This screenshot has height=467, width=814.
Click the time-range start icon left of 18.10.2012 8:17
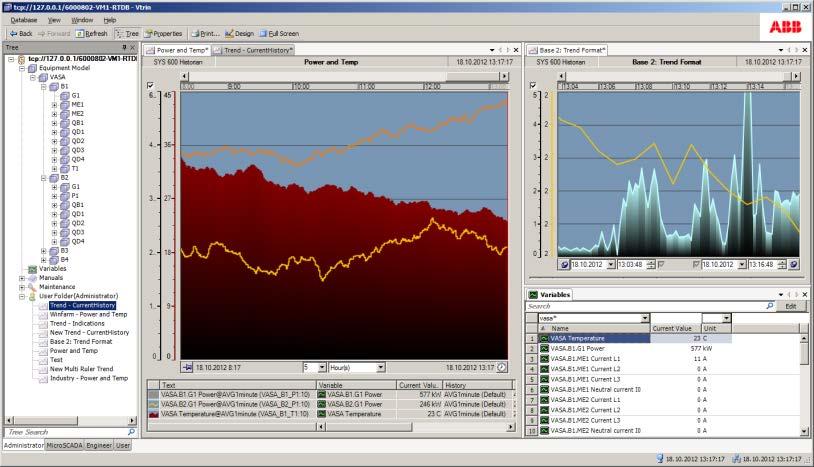(x=187, y=367)
